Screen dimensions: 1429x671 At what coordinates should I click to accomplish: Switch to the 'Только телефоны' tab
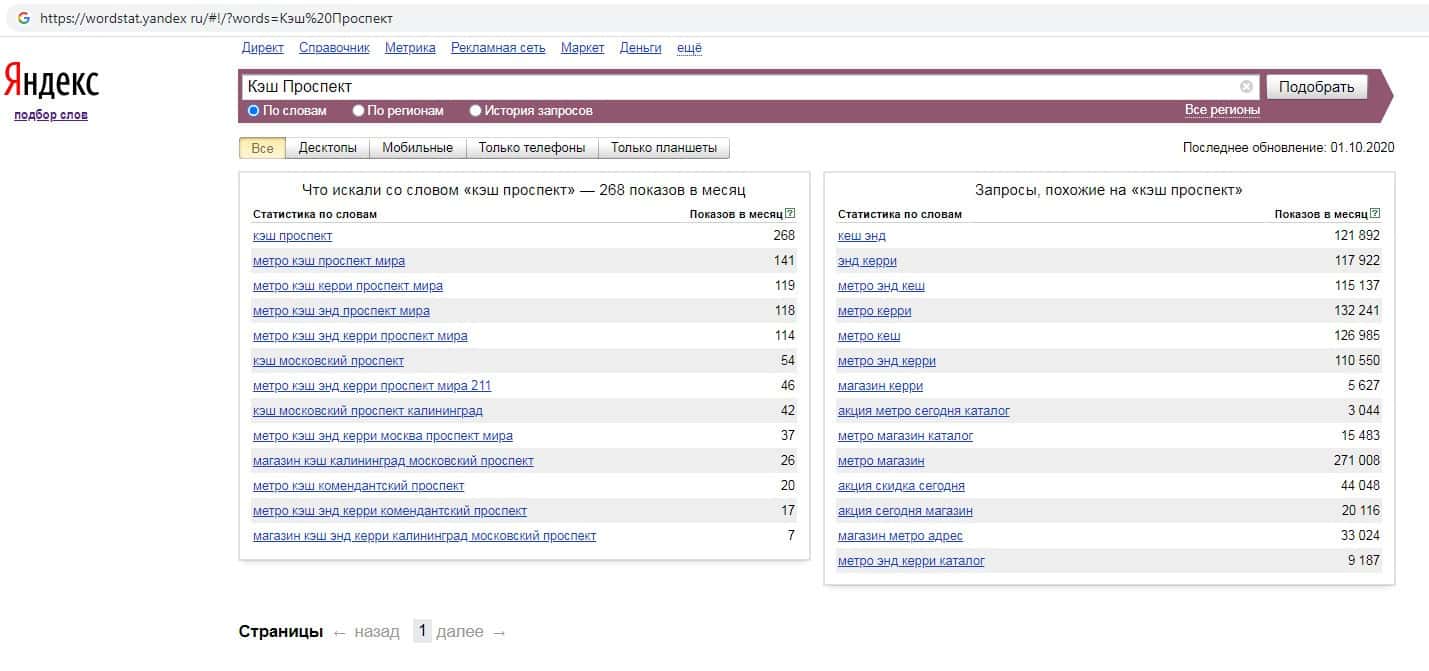pyautogui.click(x=531, y=148)
